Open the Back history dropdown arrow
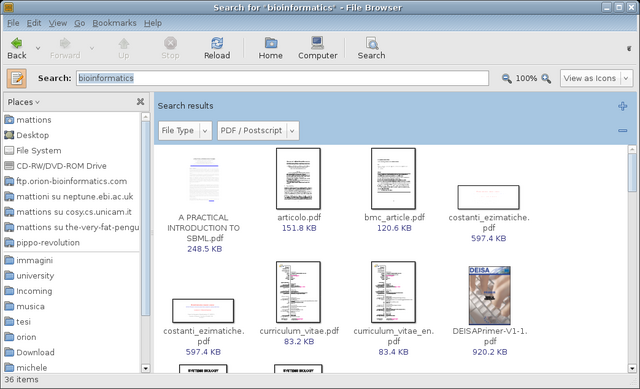 point(38,48)
